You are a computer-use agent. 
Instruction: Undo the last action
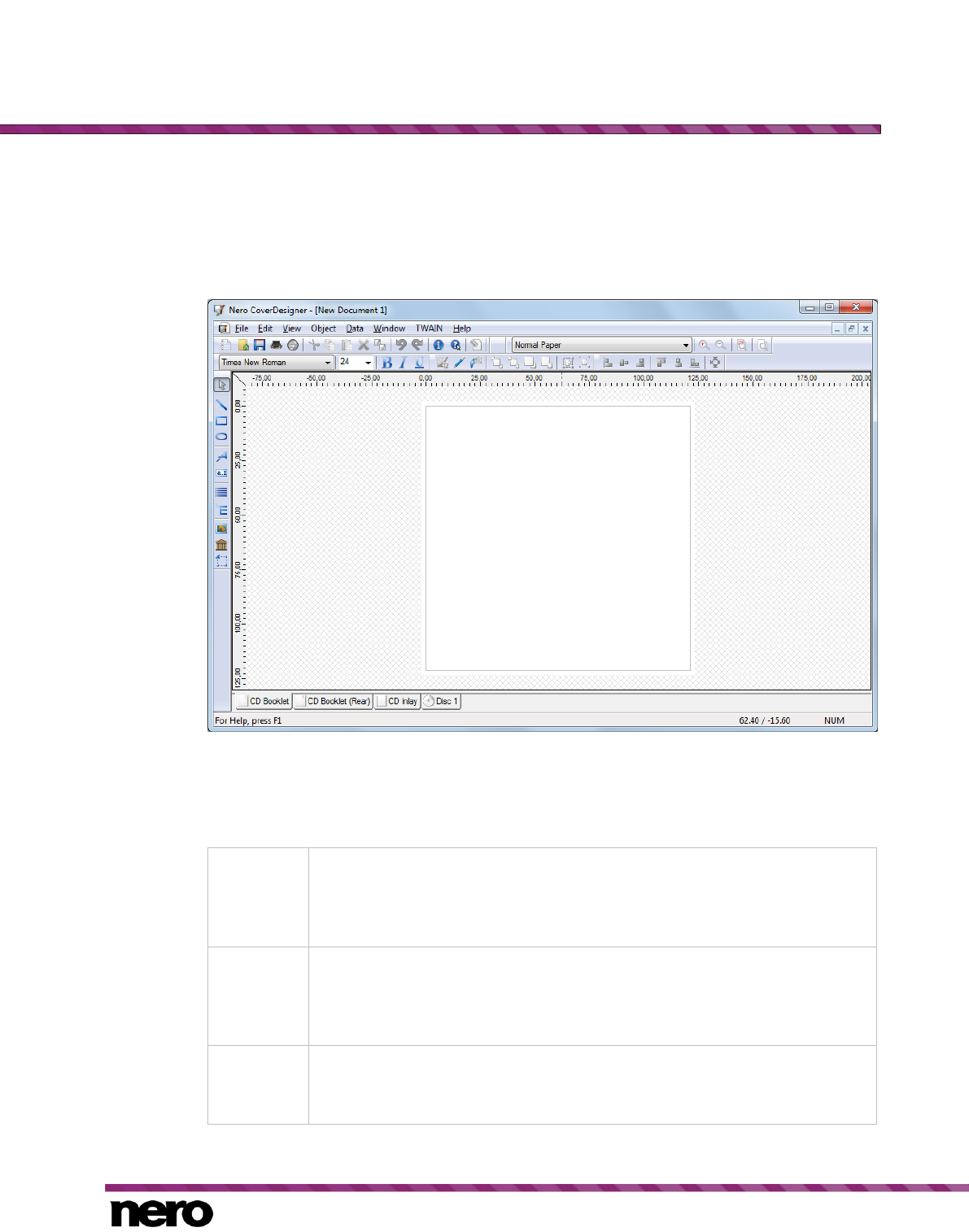(x=400, y=345)
